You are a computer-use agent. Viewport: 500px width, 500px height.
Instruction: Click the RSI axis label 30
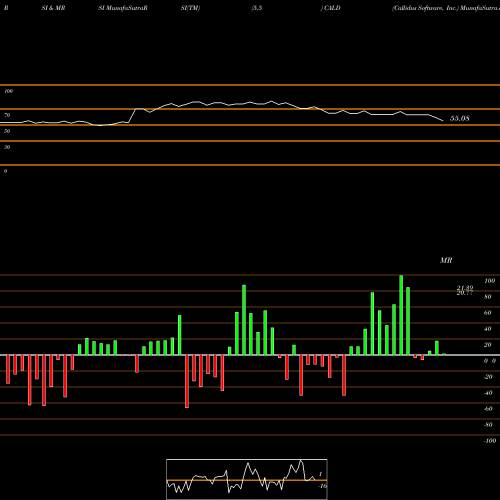point(7,147)
